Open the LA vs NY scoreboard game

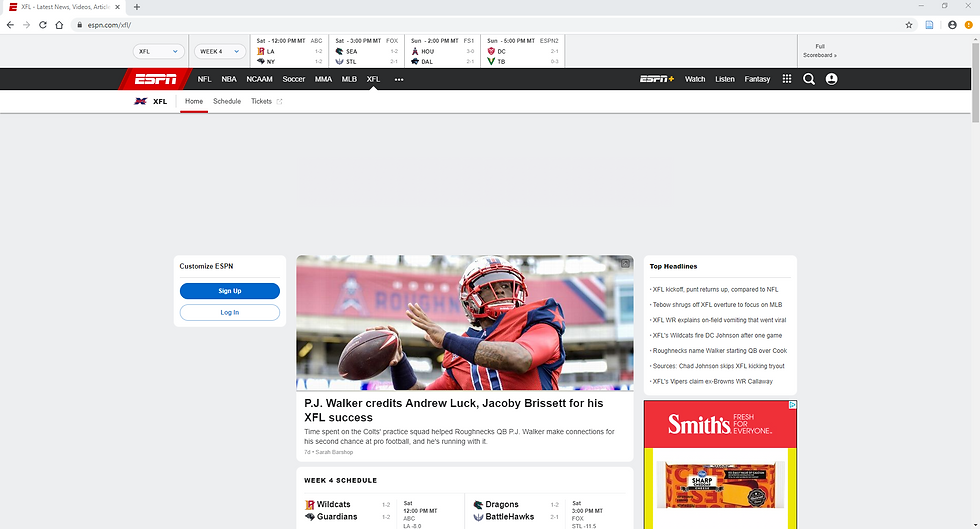(x=289, y=51)
